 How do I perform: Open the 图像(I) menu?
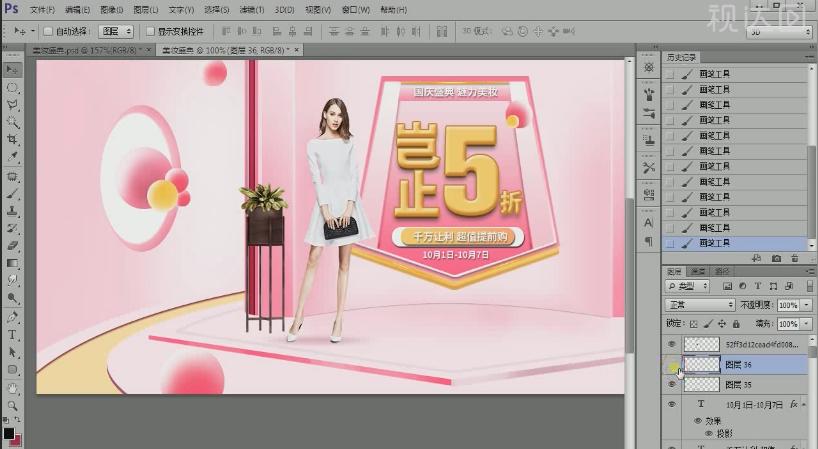pos(112,9)
